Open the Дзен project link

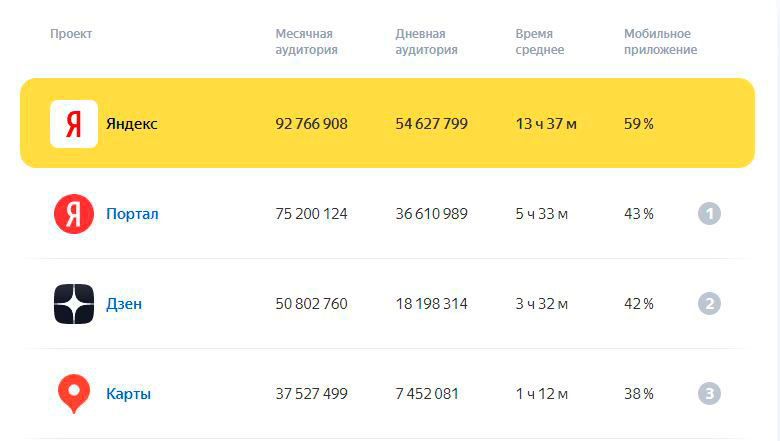point(124,304)
